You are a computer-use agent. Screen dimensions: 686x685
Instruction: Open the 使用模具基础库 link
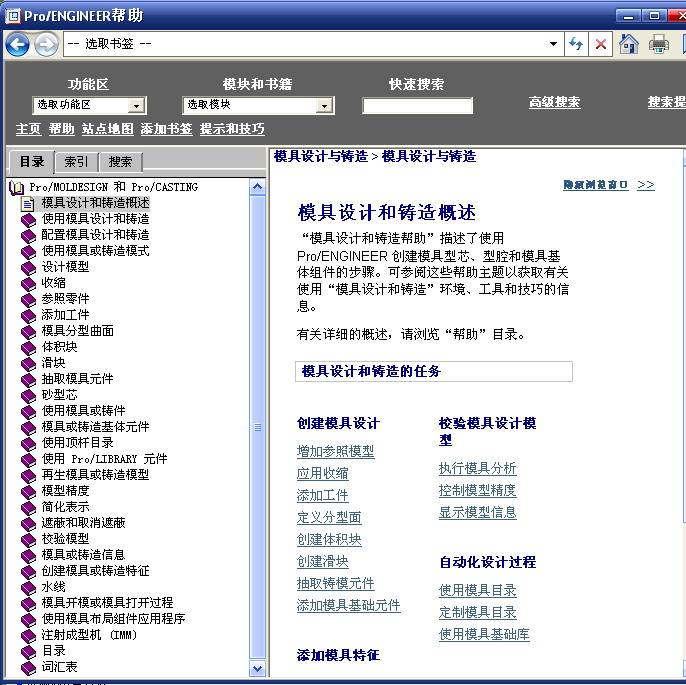click(x=484, y=634)
